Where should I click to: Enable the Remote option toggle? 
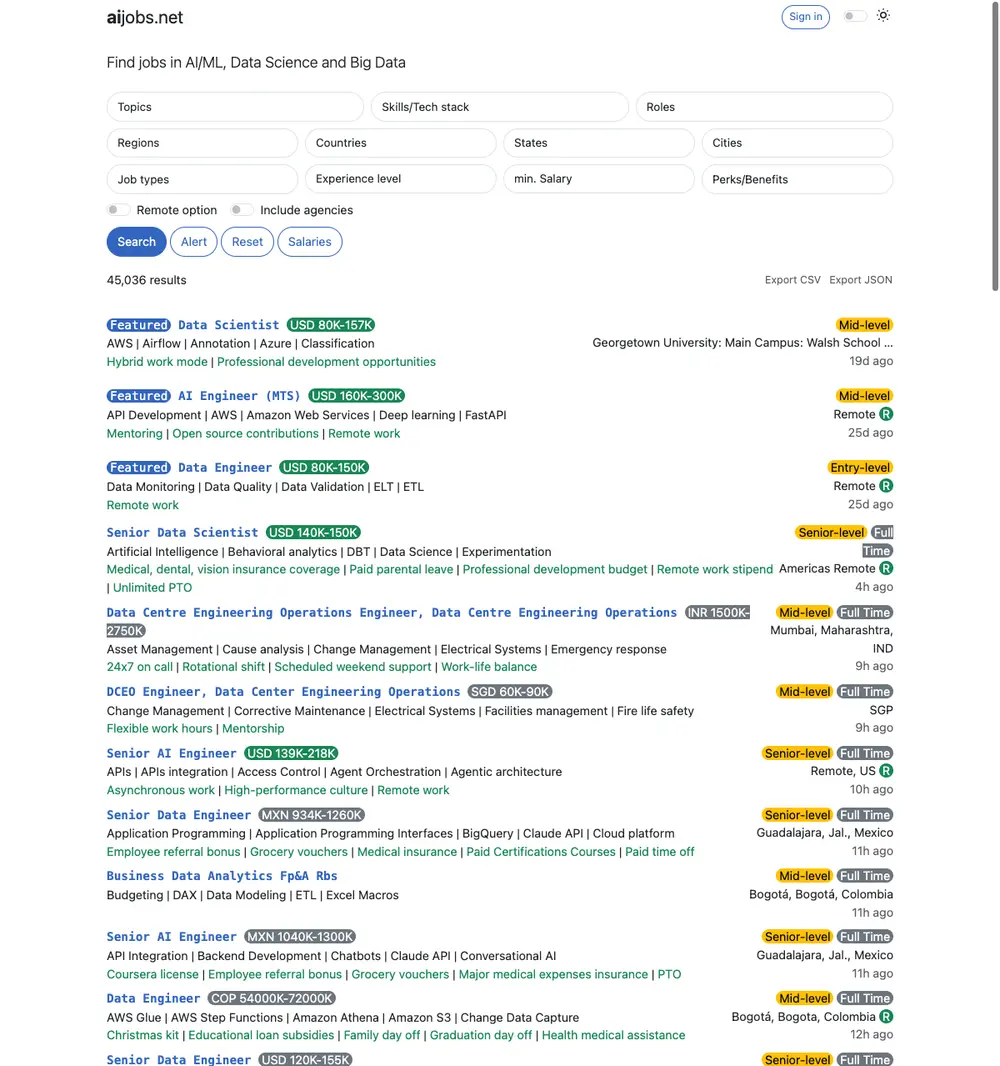pyautogui.click(x=118, y=210)
